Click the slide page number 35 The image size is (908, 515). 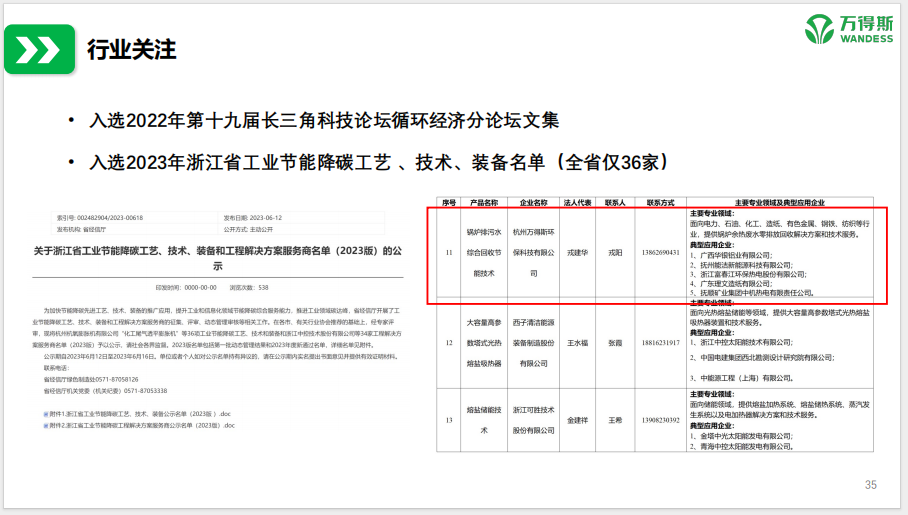tap(870, 485)
